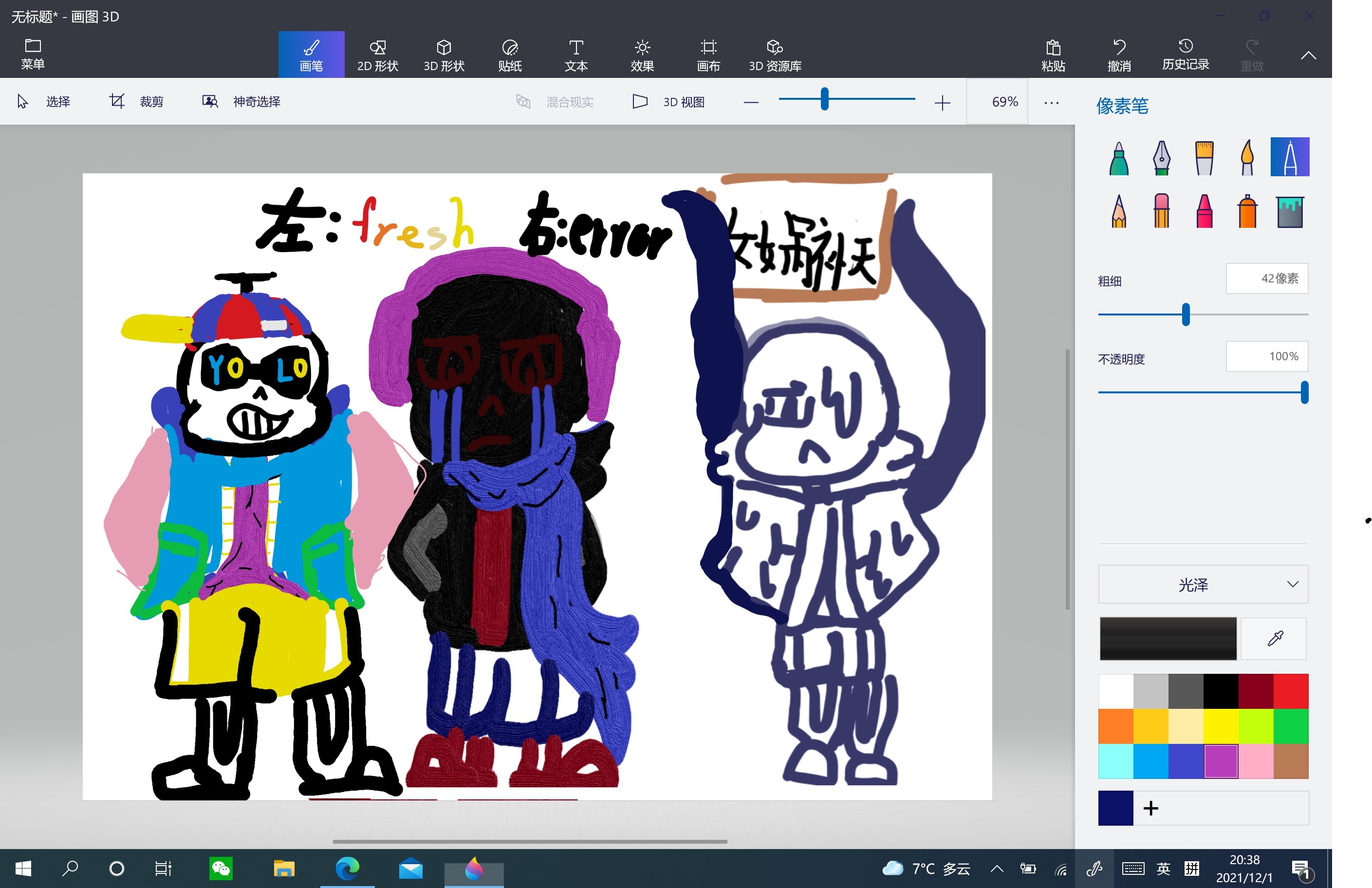This screenshot has height=888, width=1372.
Task: Open the 2D 形状 tab
Action: [x=378, y=55]
